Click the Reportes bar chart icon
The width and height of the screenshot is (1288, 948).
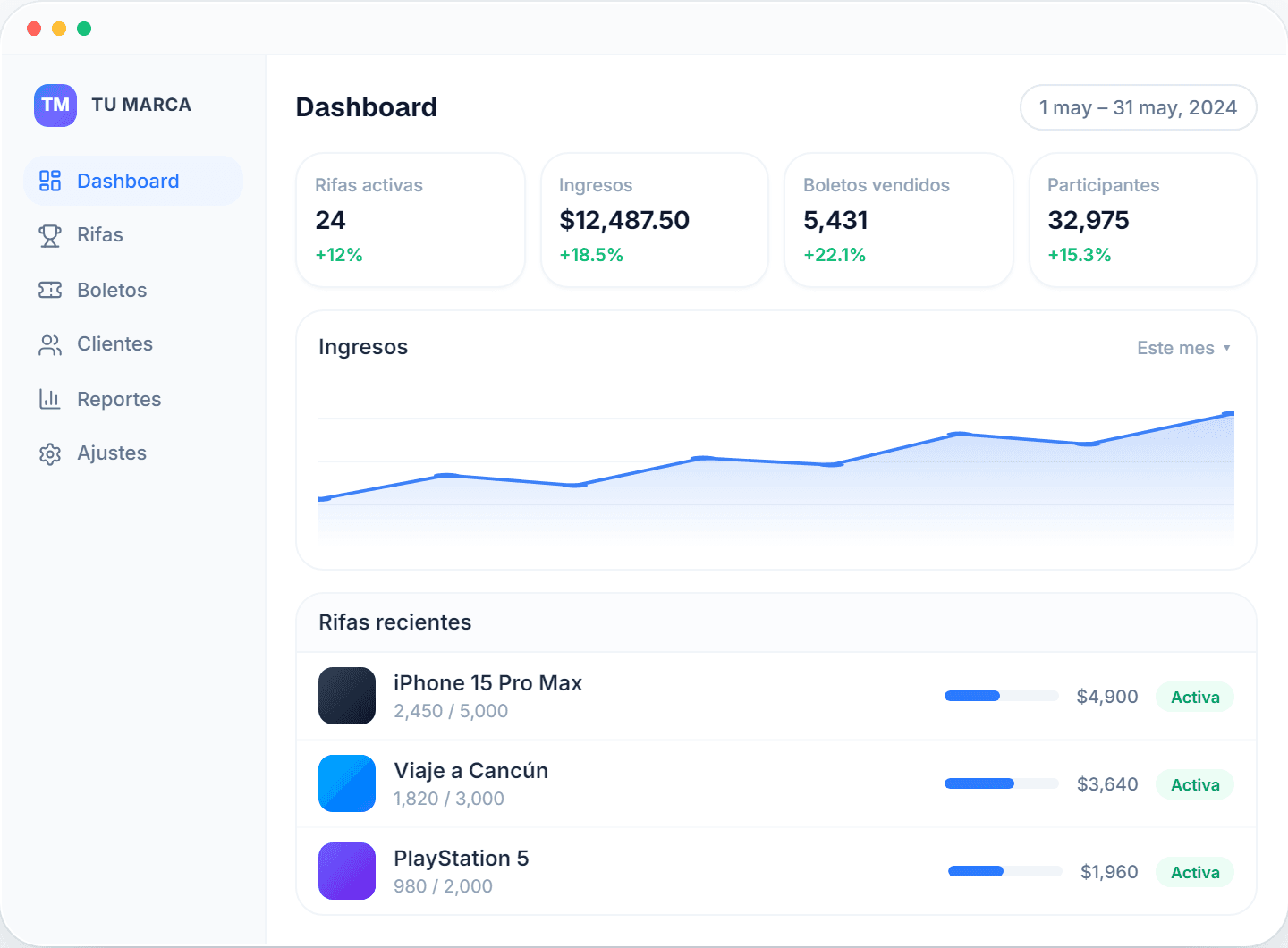(50, 399)
